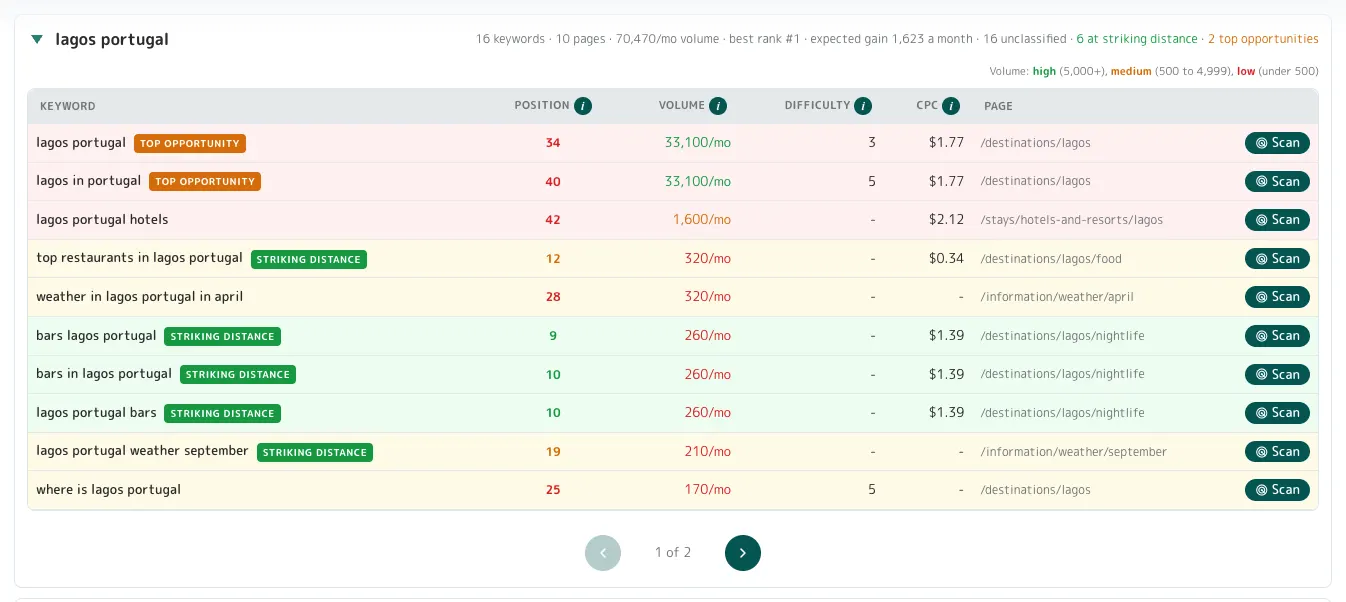Click Striking Distance badge on 'bars lagos portugal'

point(222,336)
